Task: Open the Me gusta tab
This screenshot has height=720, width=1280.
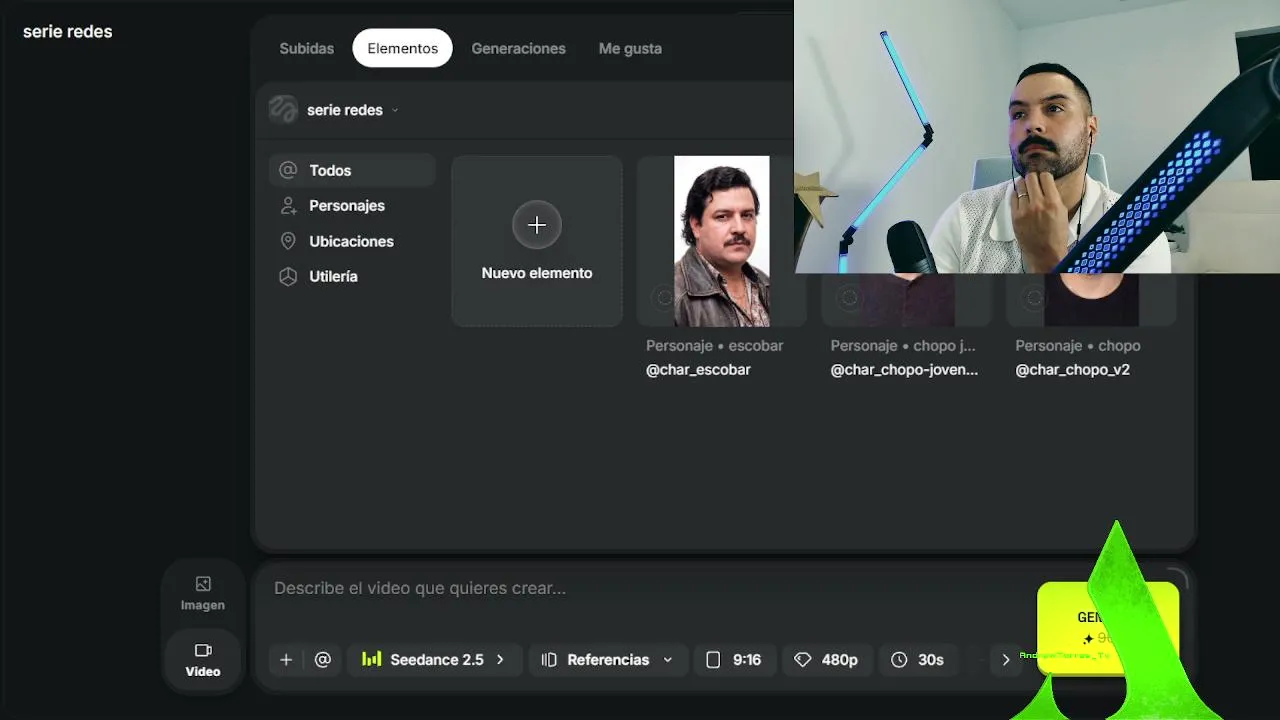Action: (x=630, y=48)
